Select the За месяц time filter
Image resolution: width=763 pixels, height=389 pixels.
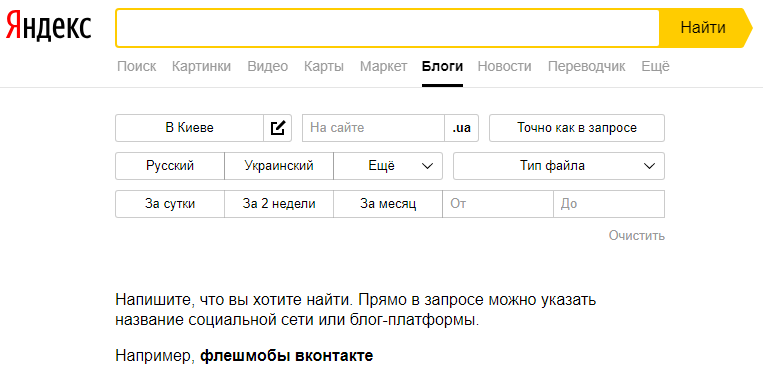[x=388, y=204]
